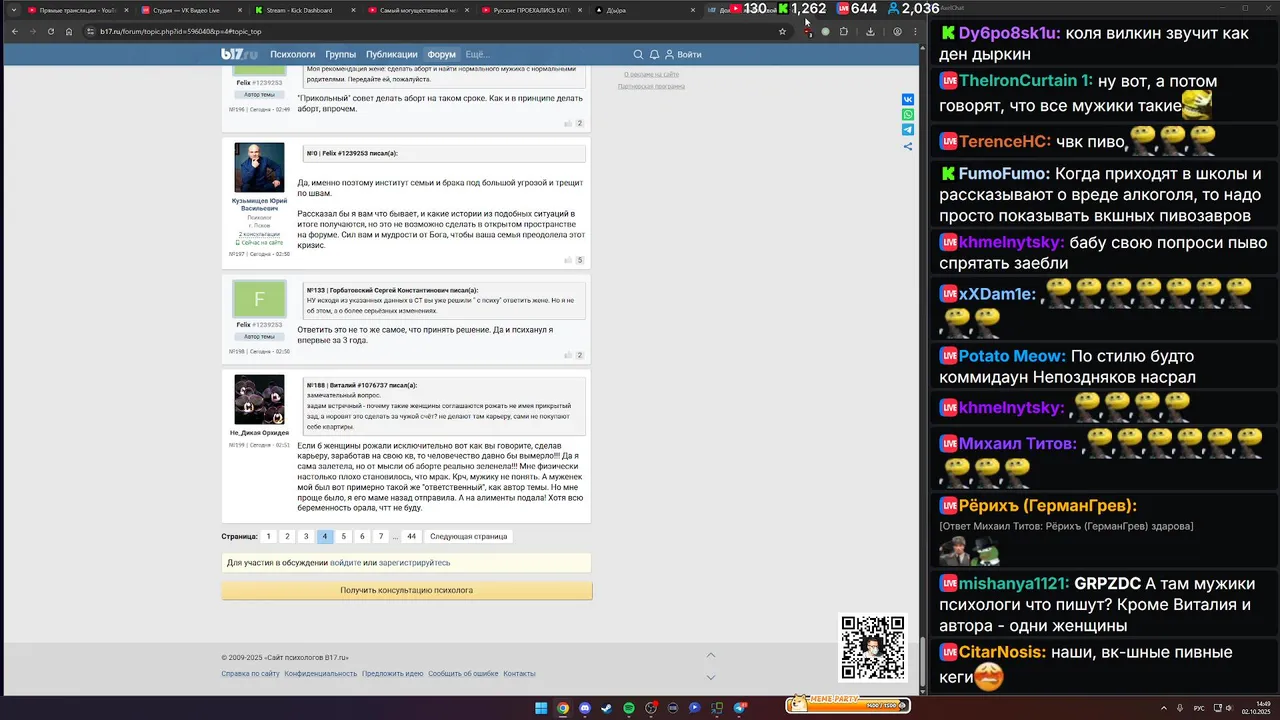Like post №197 thumbs-up count 5

574,260
